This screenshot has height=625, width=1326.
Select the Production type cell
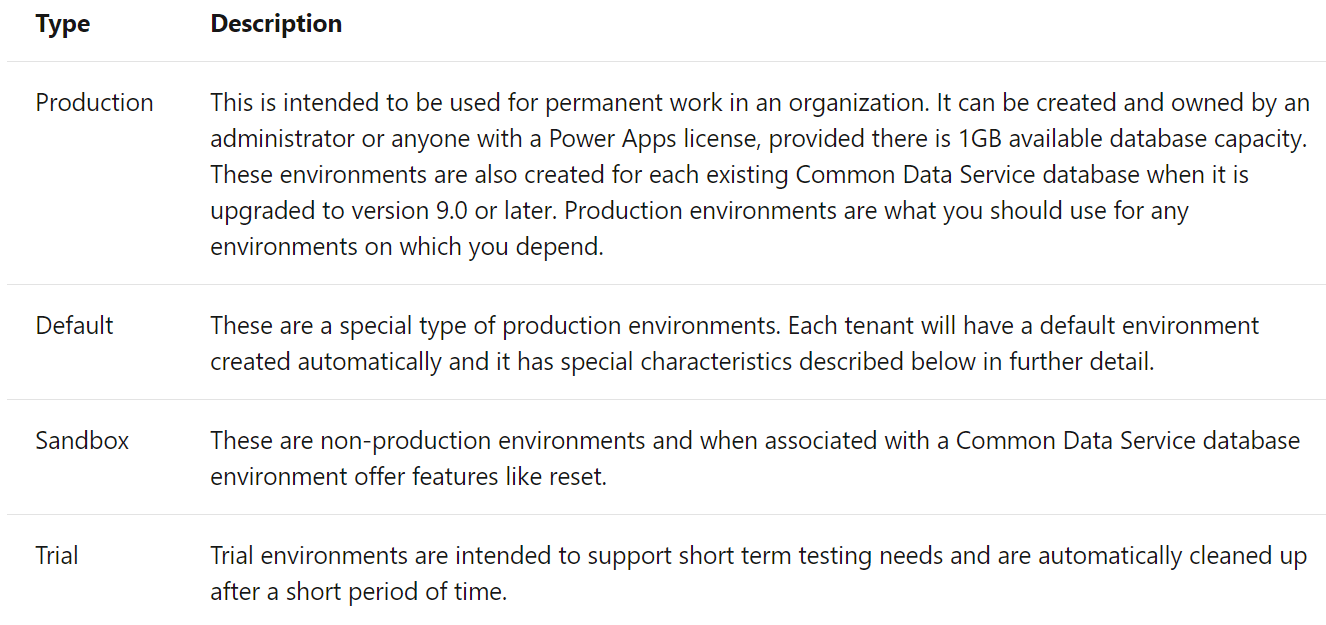tap(95, 103)
